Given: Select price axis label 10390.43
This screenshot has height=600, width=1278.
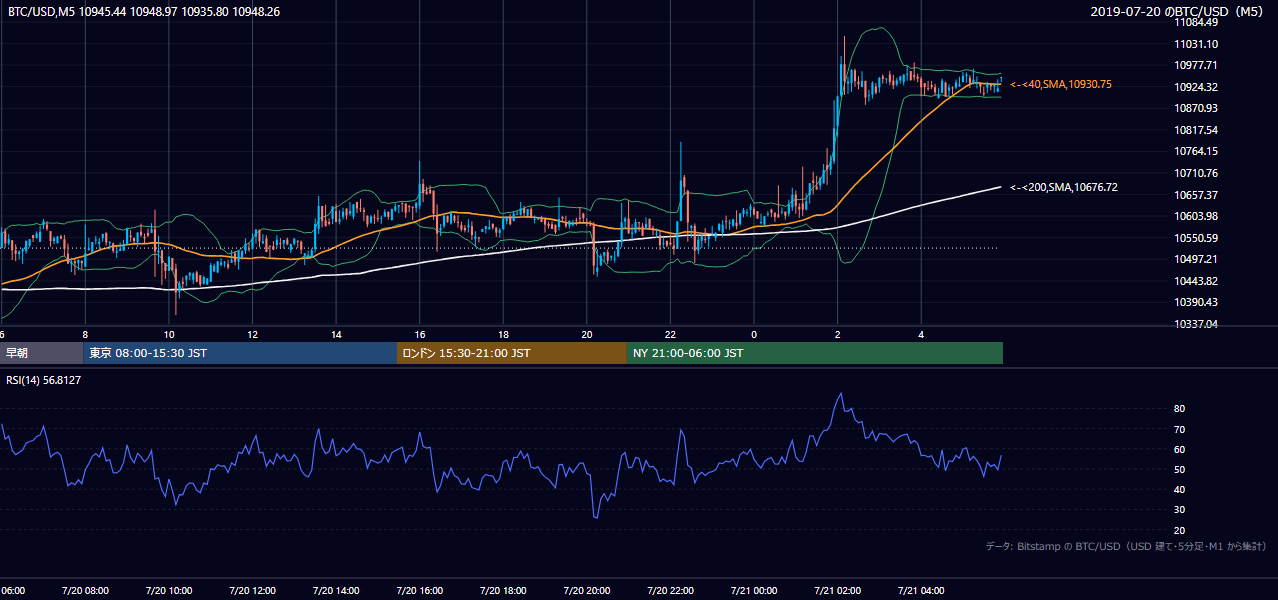Looking at the screenshot, I should 1196,302.
